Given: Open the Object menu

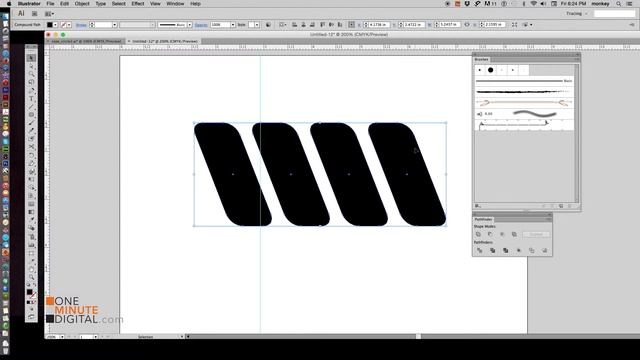Looking at the screenshot, I should coord(82,4).
